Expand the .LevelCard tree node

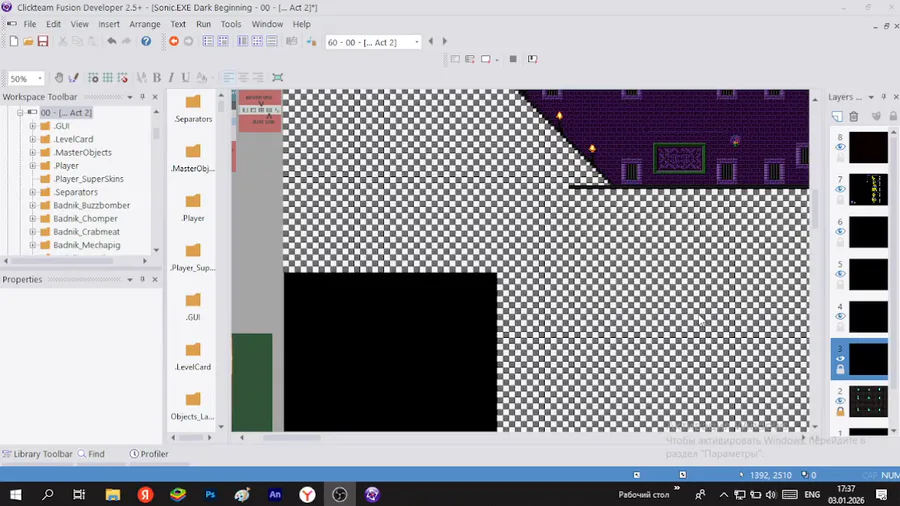[x=33, y=139]
